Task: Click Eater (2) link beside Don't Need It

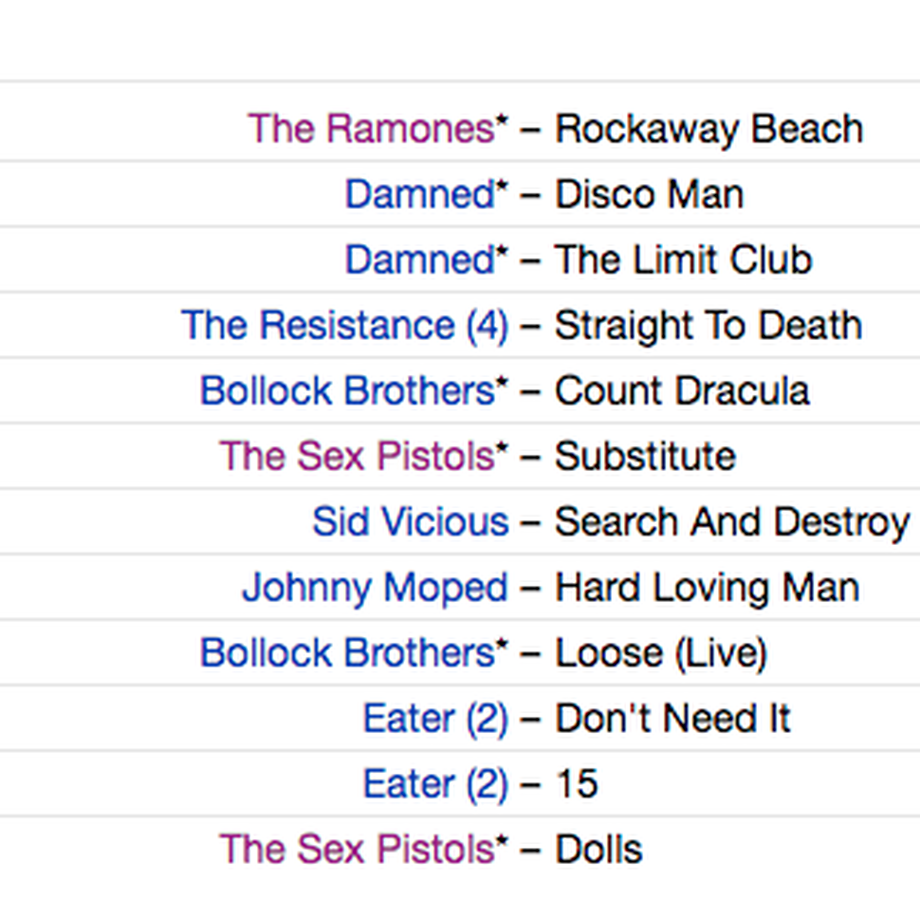Action: [x=435, y=719]
